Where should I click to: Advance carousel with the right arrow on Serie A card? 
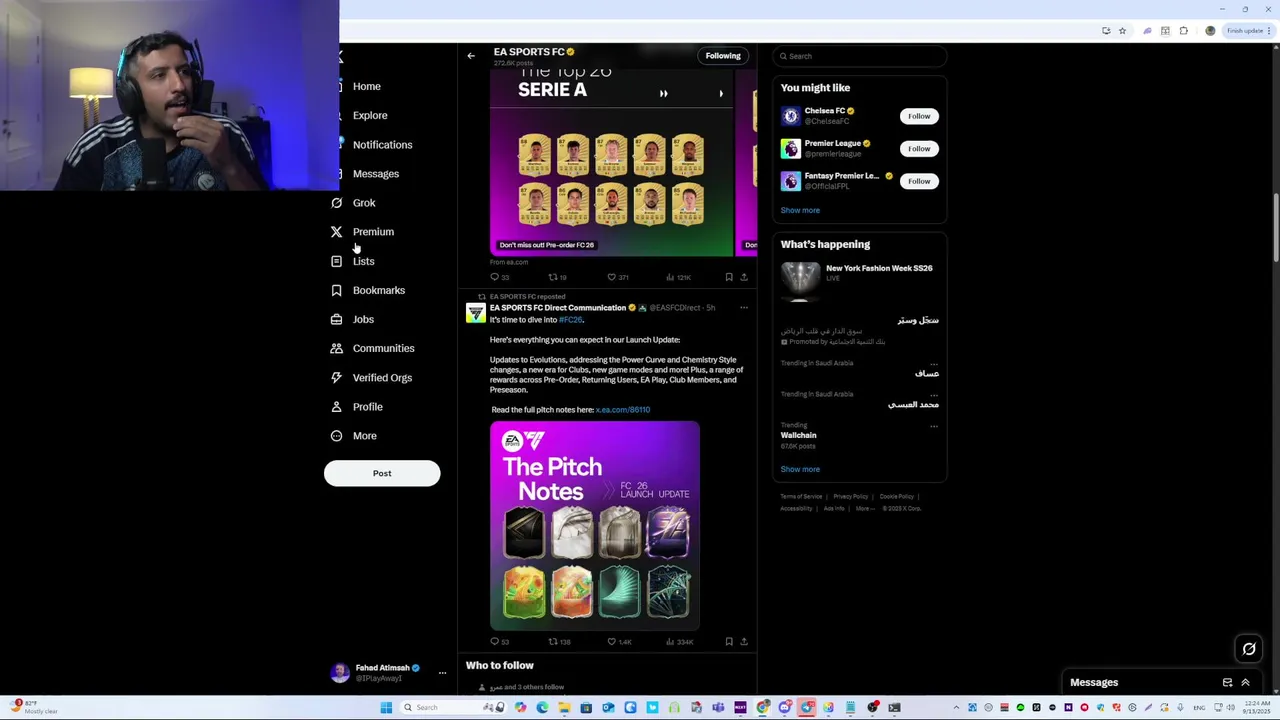721,94
